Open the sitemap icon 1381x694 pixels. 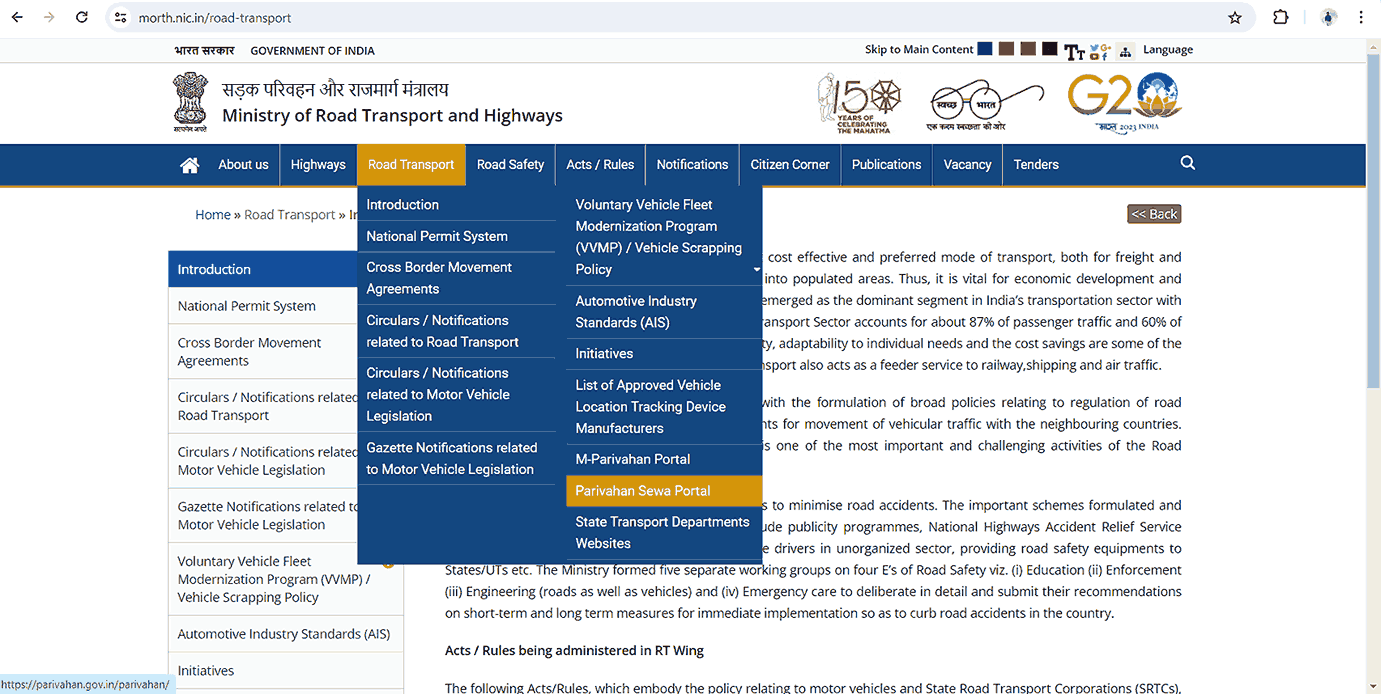[x=1125, y=51]
